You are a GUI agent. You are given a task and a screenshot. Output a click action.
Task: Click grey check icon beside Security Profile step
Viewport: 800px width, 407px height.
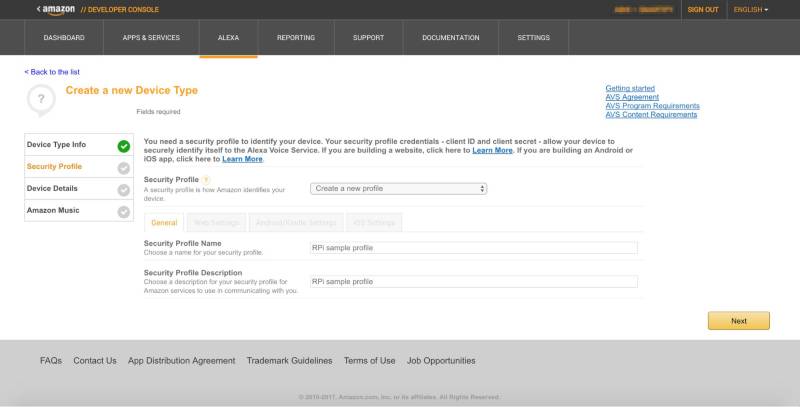coord(123,168)
